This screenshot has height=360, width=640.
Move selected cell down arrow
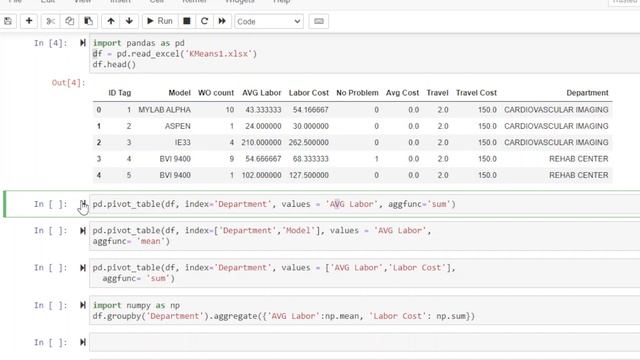tap(129, 21)
